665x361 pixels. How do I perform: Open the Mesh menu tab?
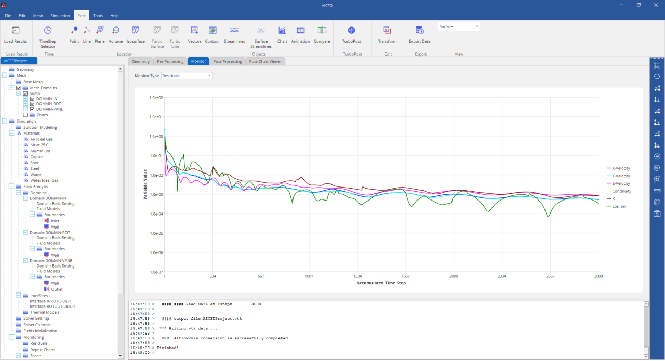38,16
